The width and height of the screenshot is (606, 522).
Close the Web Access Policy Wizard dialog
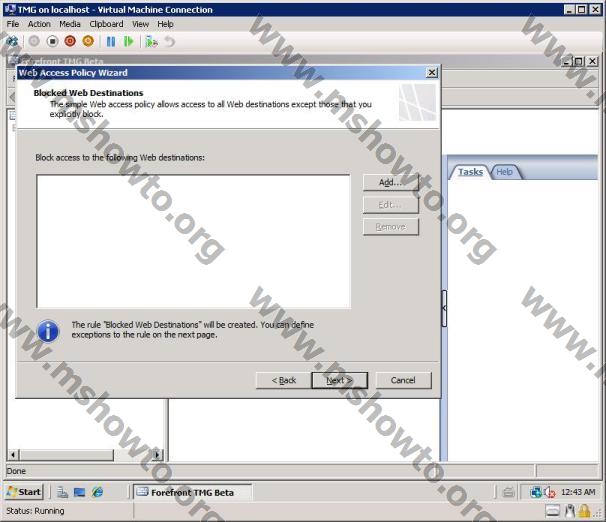[432, 72]
